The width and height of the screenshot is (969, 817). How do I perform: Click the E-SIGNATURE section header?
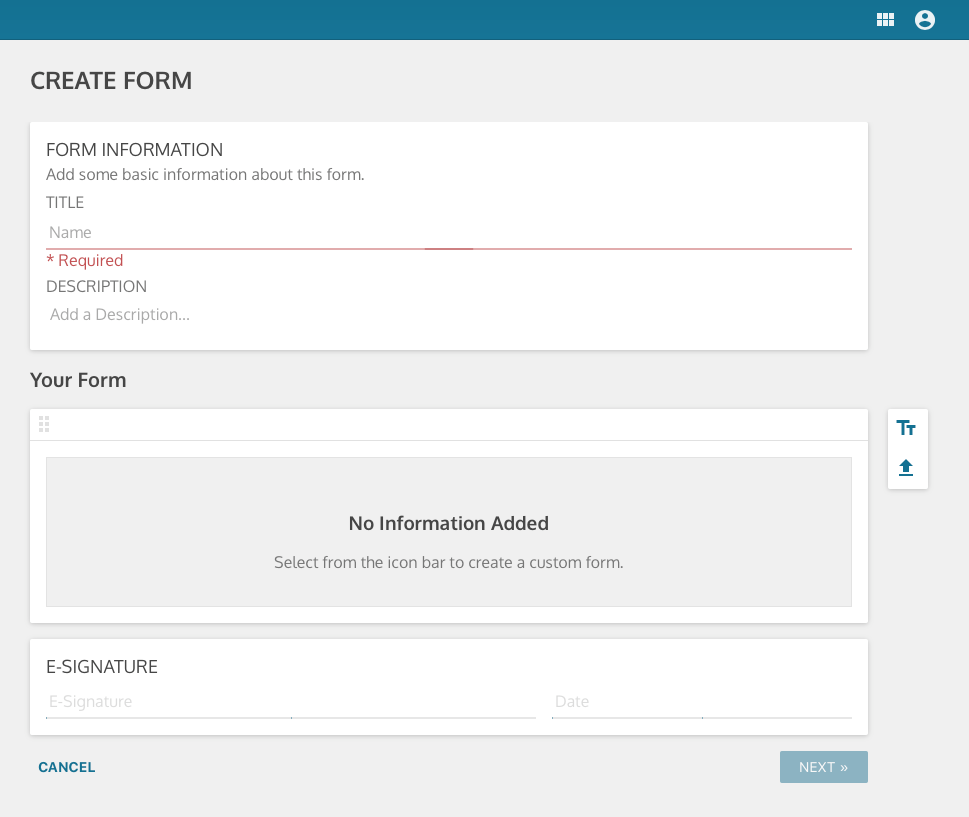[102, 666]
